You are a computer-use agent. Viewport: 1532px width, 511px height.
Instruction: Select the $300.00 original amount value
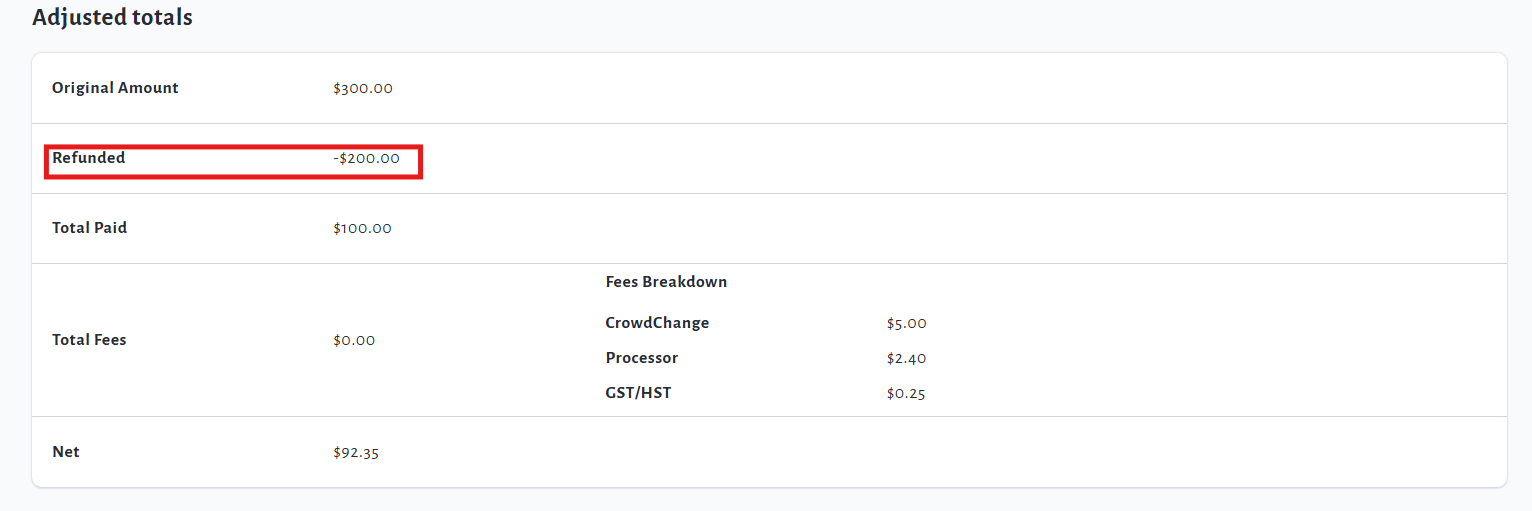point(363,88)
